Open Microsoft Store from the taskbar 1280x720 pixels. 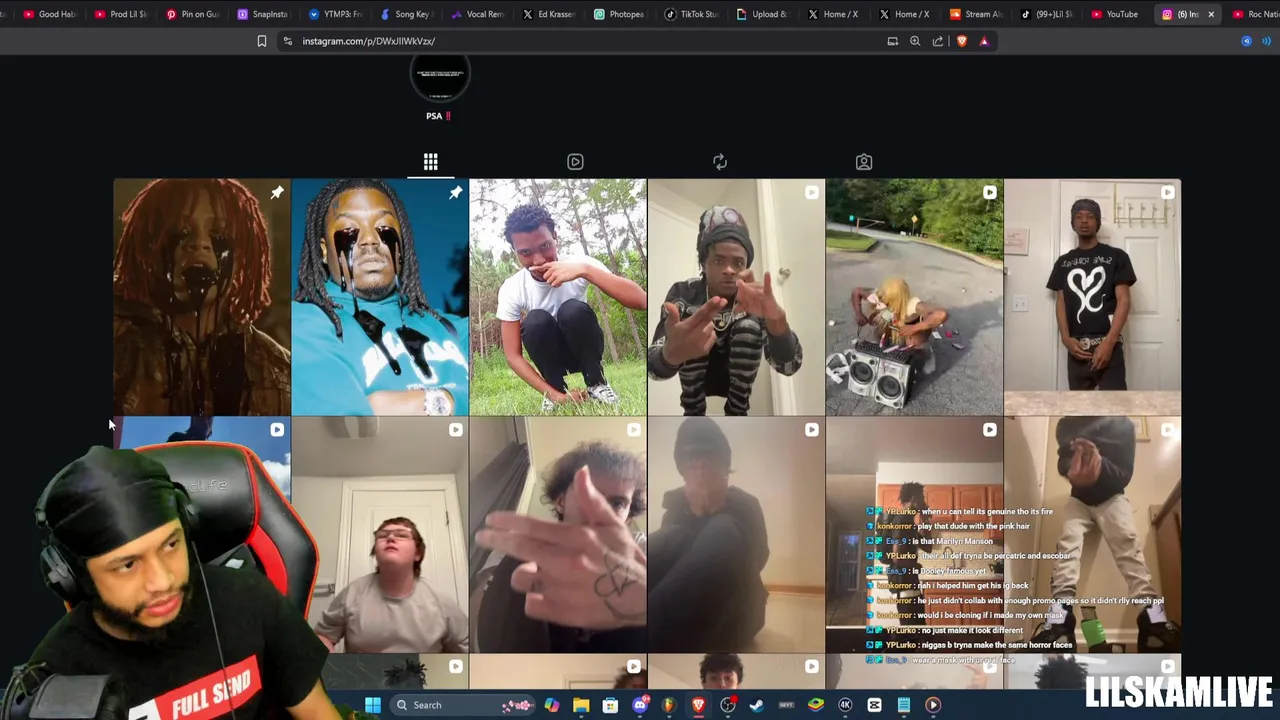tap(610, 705)
